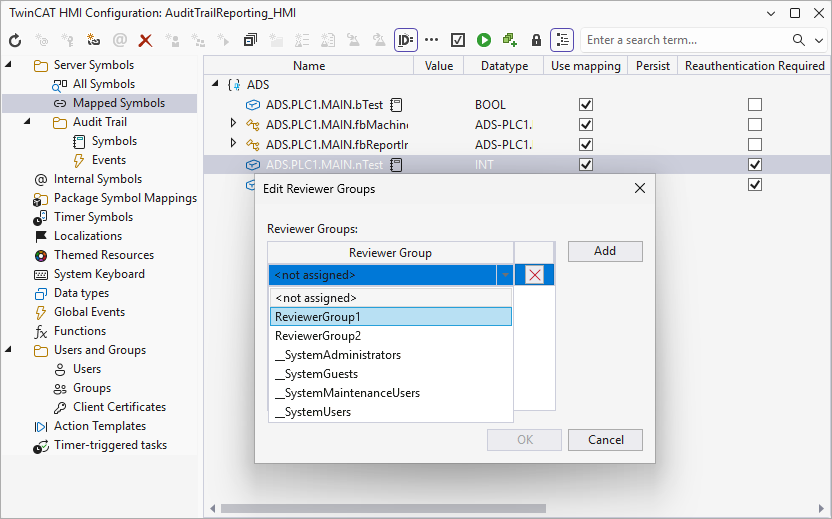Click the window options down chevron
This screenshot has height=519, width=832.
click(x=771, y=14)
